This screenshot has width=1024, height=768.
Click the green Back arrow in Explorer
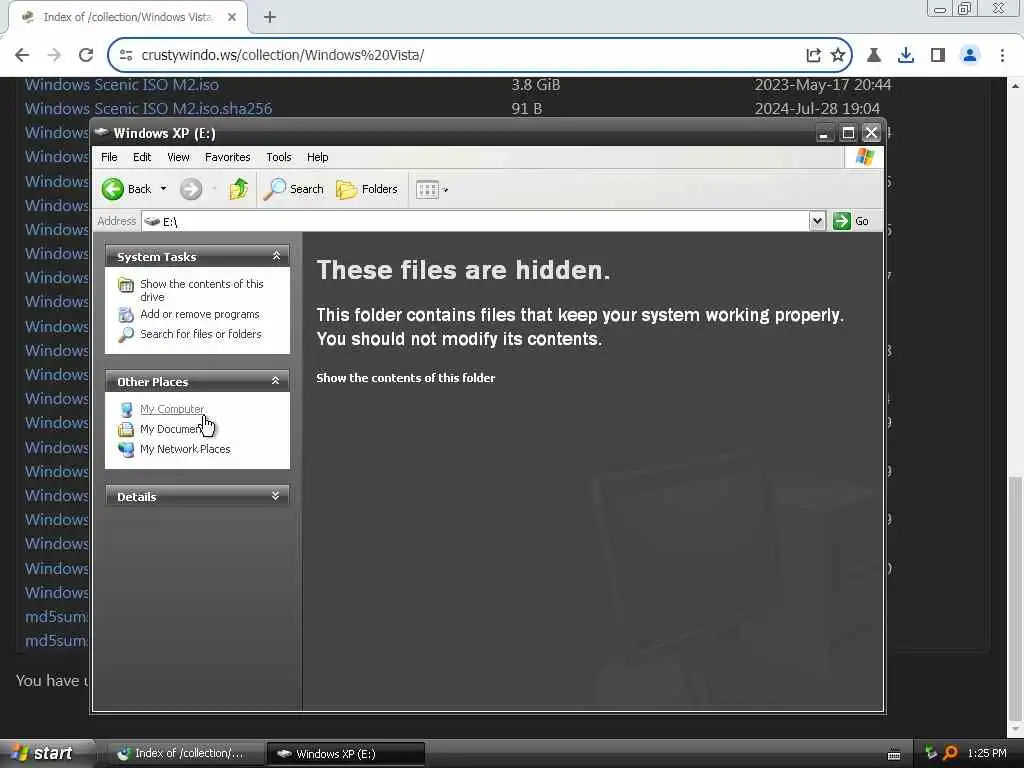point(112,189)
